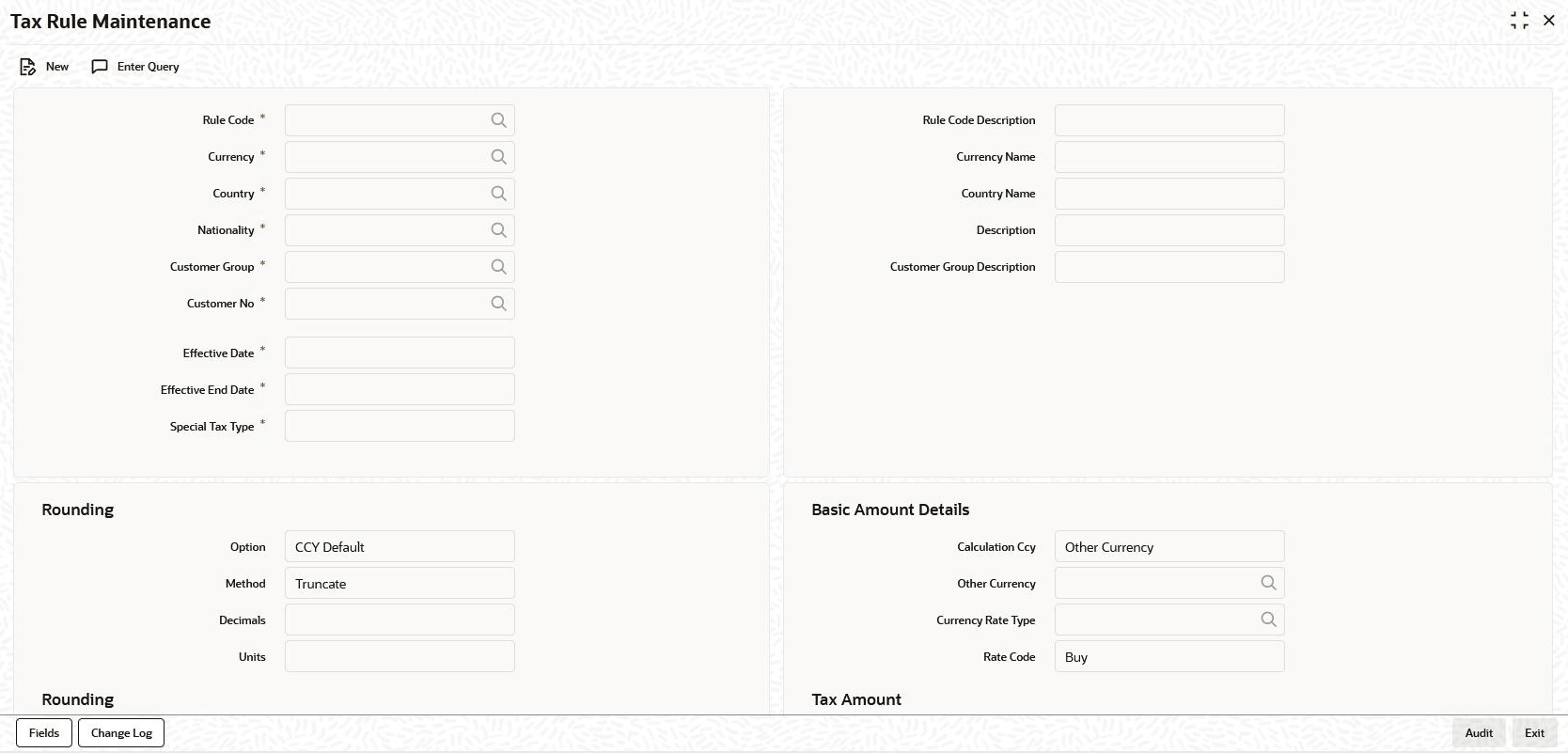Image resolution: width=1568 pixels, height=753 pixels.
Task: Open the Customer No lookup search icon
Action: coord(498,304)
